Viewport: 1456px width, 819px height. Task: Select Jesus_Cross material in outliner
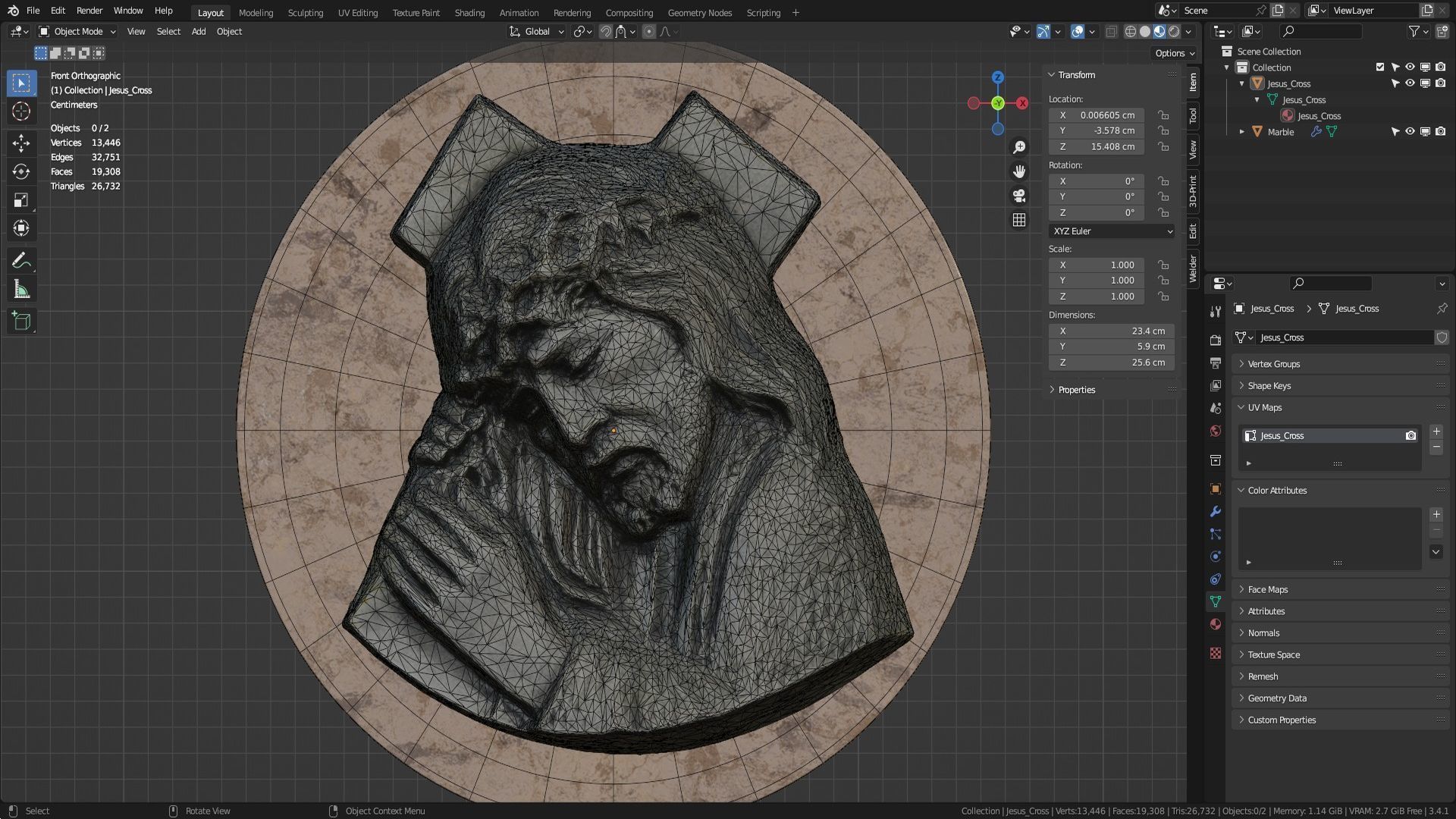click(x=1319, y=116)
